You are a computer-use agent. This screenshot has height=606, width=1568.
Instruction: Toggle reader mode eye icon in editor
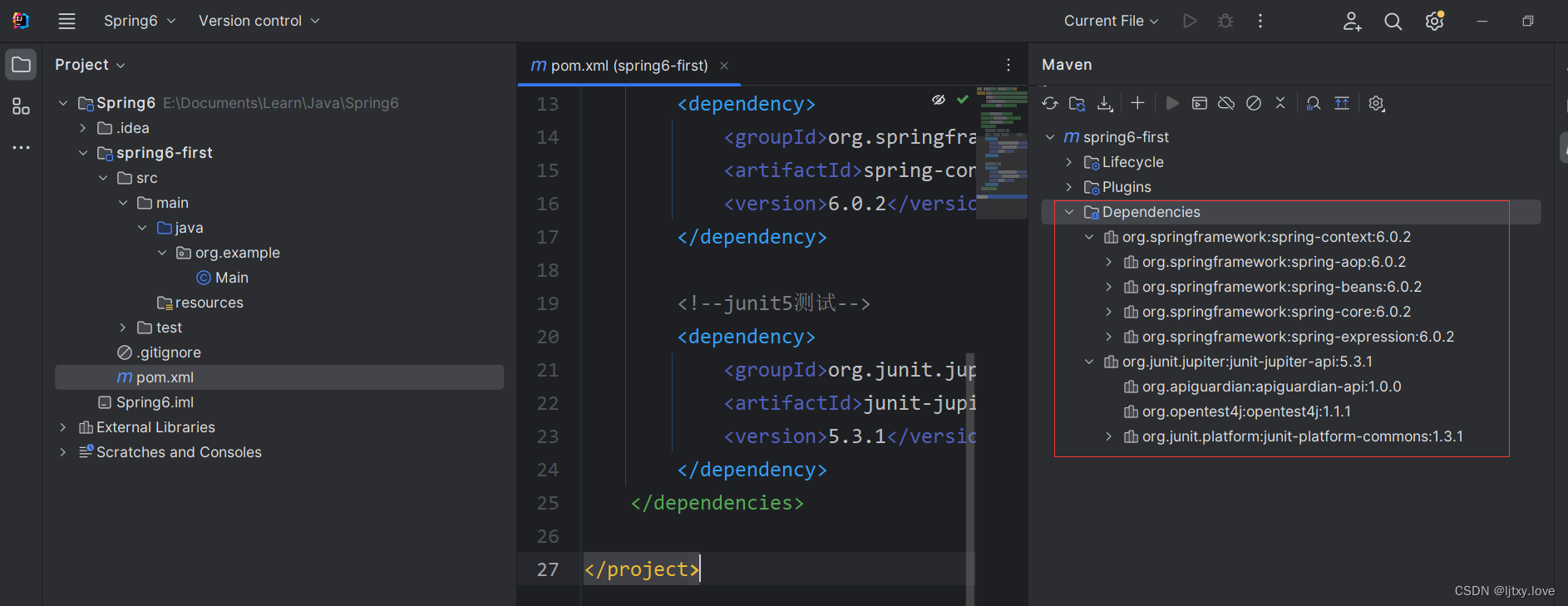tap(939, 100)
